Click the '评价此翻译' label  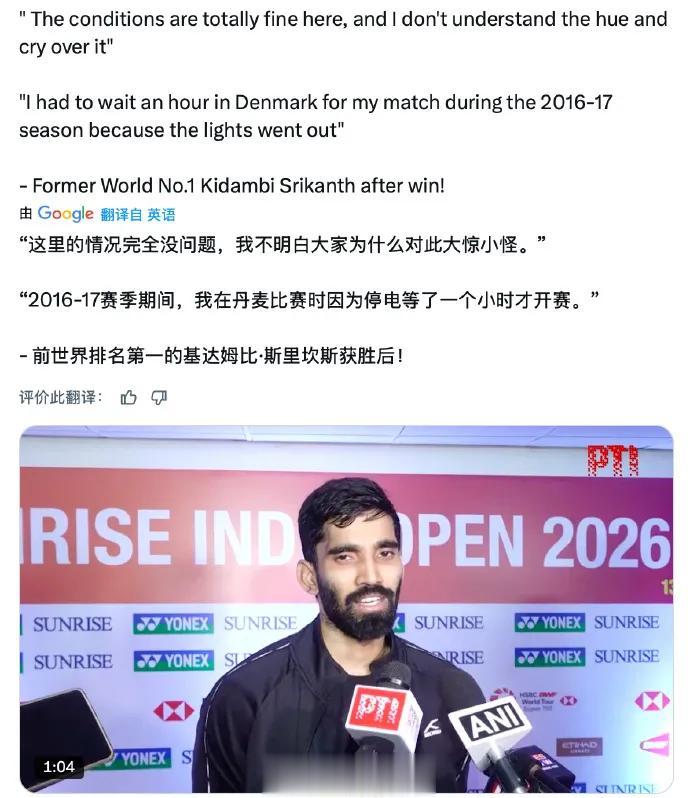coord(61,397)
